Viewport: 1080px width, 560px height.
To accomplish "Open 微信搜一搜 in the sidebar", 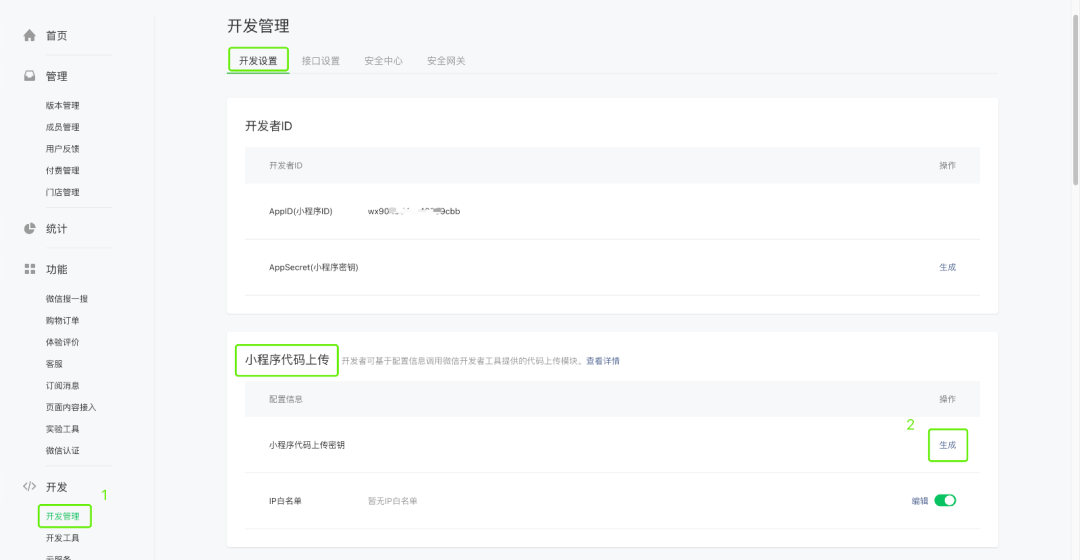I will point(67,299).
